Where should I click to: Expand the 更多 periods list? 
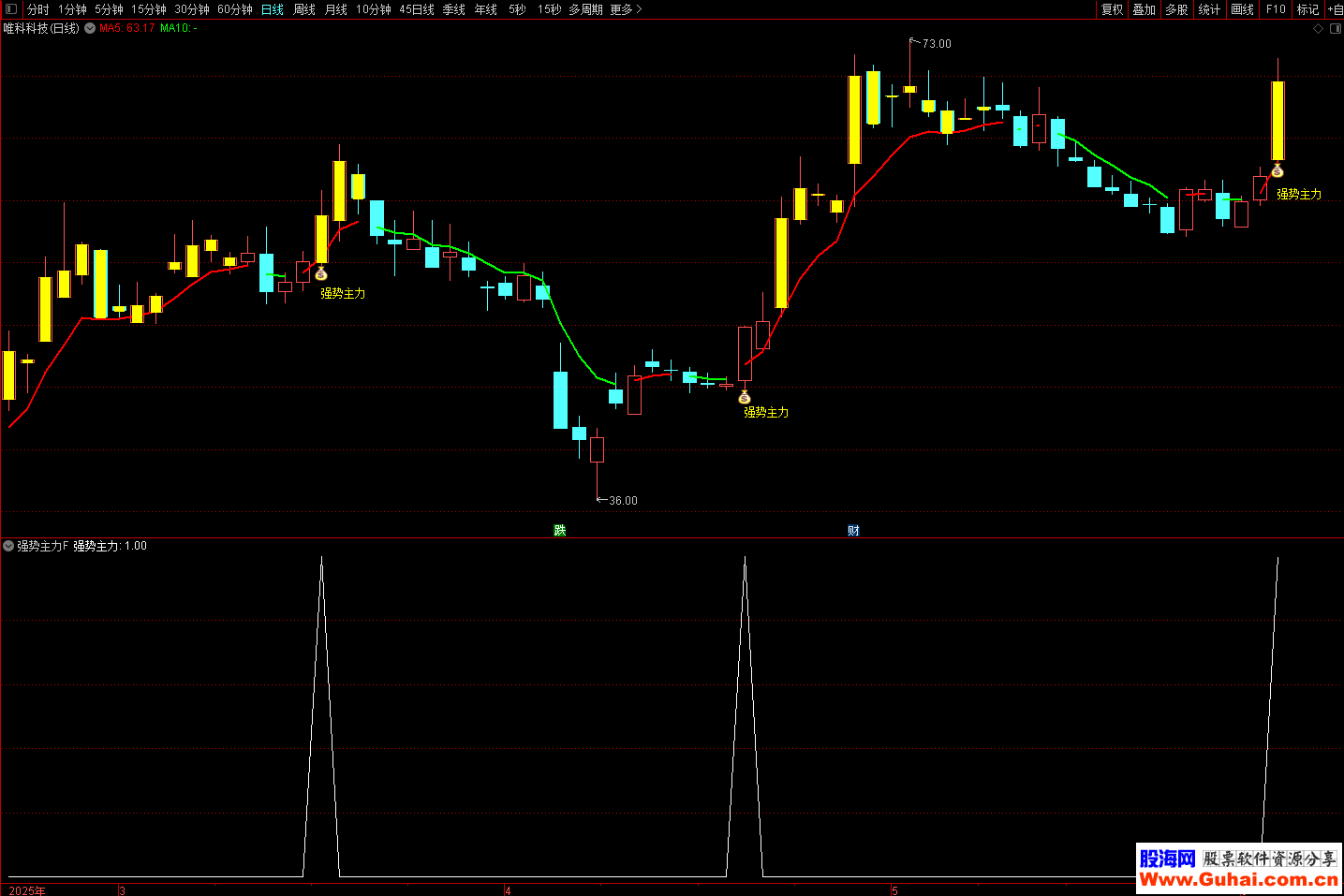pyautogui.click(x=626, y=9)
